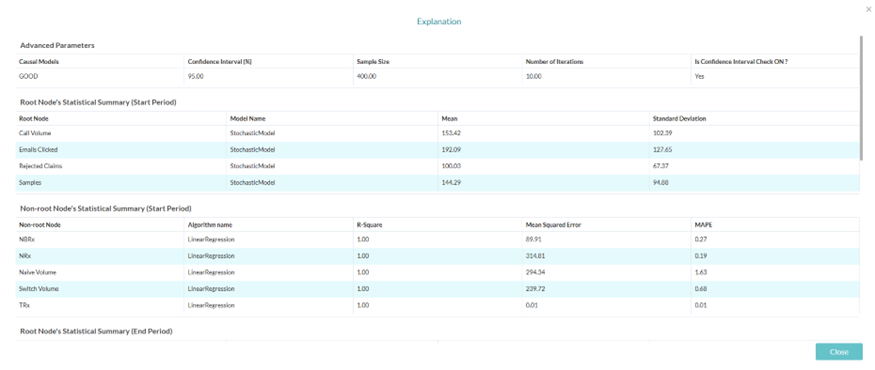Click Non-root Node's Statistical Summary (Start Period) heading

(x=105, y=208)
